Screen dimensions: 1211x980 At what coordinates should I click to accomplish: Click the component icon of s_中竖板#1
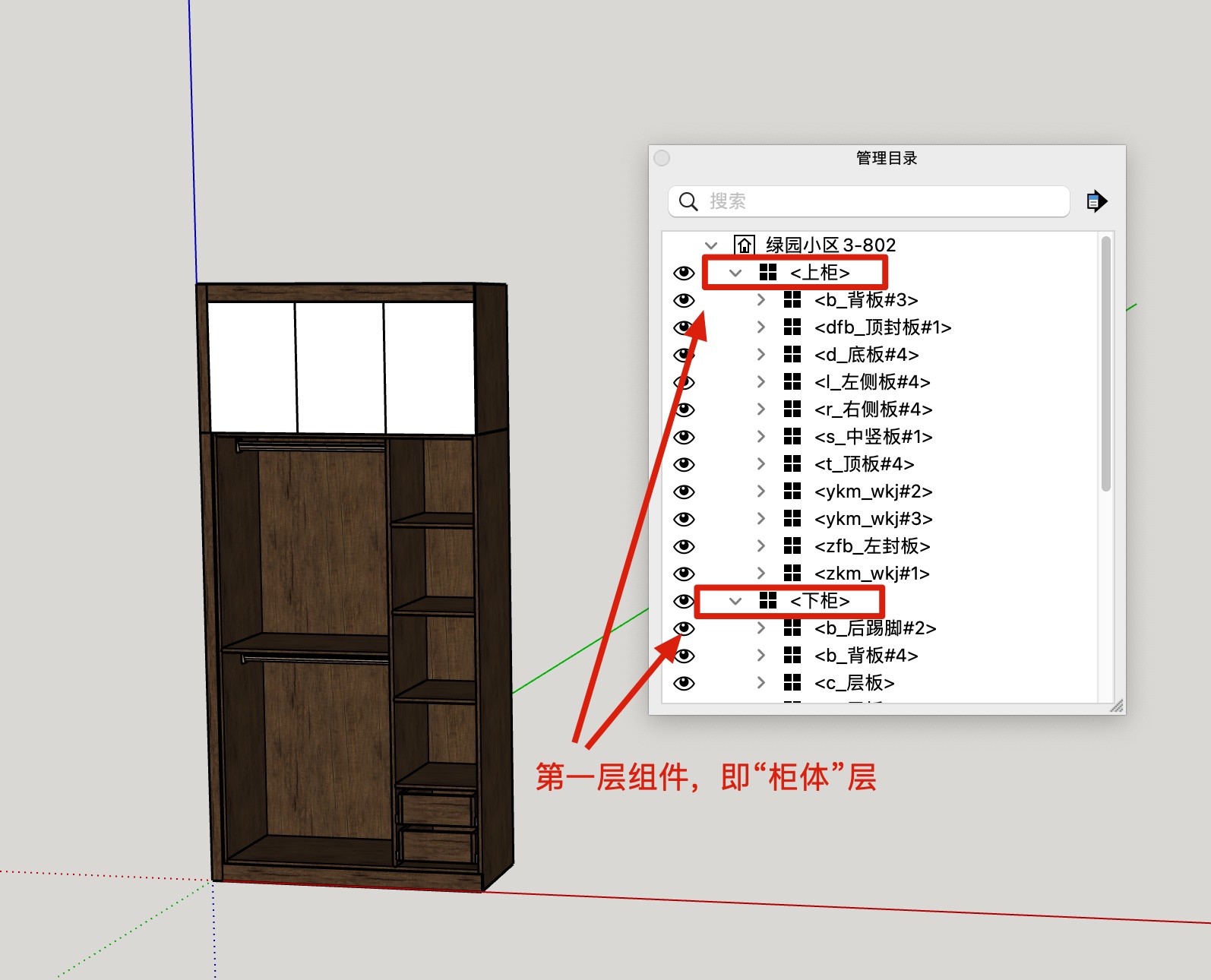tap(792, 436)
